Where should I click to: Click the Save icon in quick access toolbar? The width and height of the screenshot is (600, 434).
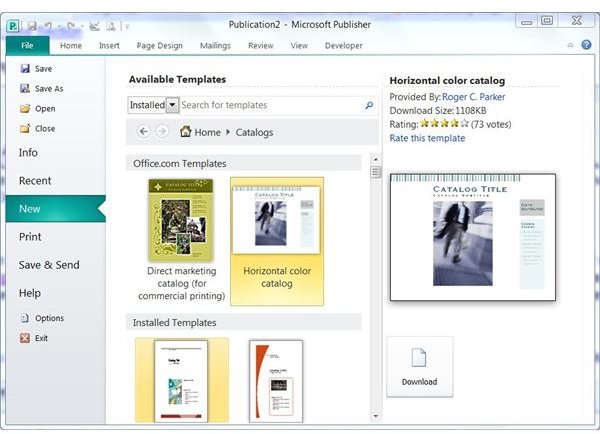pos(32,26)
